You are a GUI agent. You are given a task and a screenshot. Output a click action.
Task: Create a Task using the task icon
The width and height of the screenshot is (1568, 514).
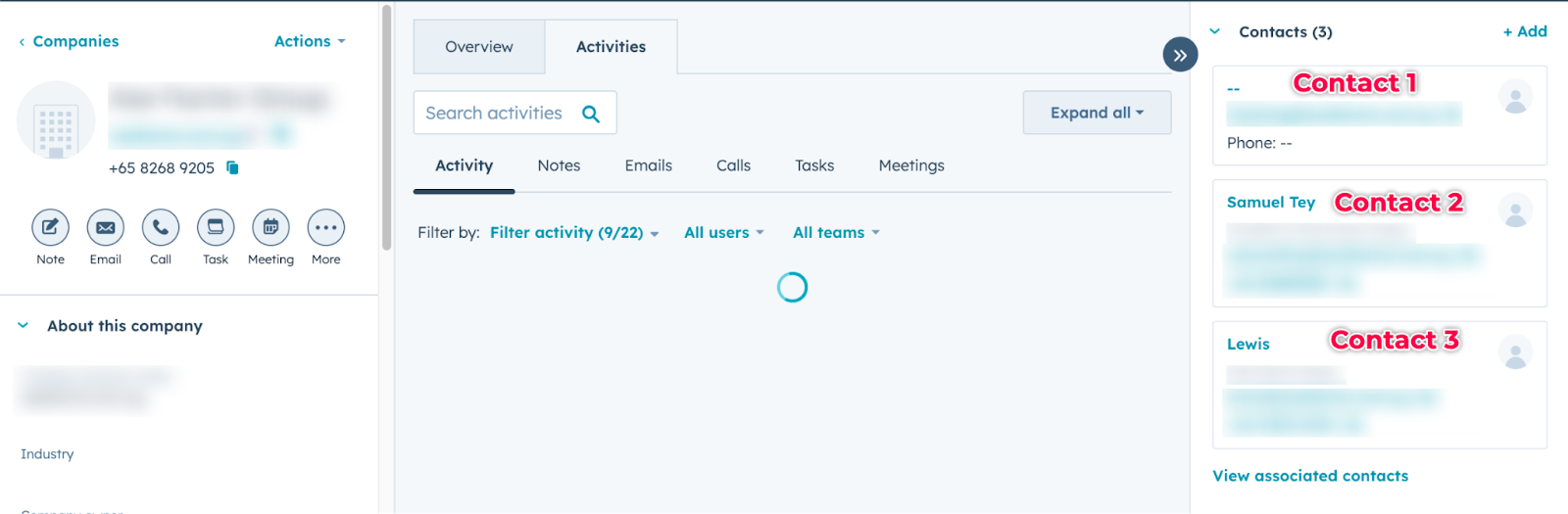(x=216, y=228)
